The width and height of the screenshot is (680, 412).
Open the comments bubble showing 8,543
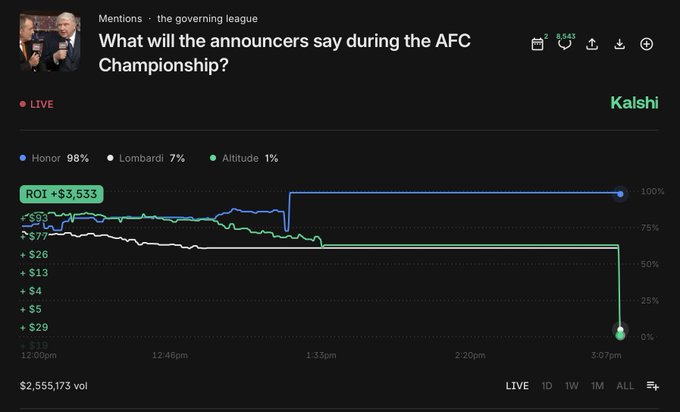coord(565,44)
